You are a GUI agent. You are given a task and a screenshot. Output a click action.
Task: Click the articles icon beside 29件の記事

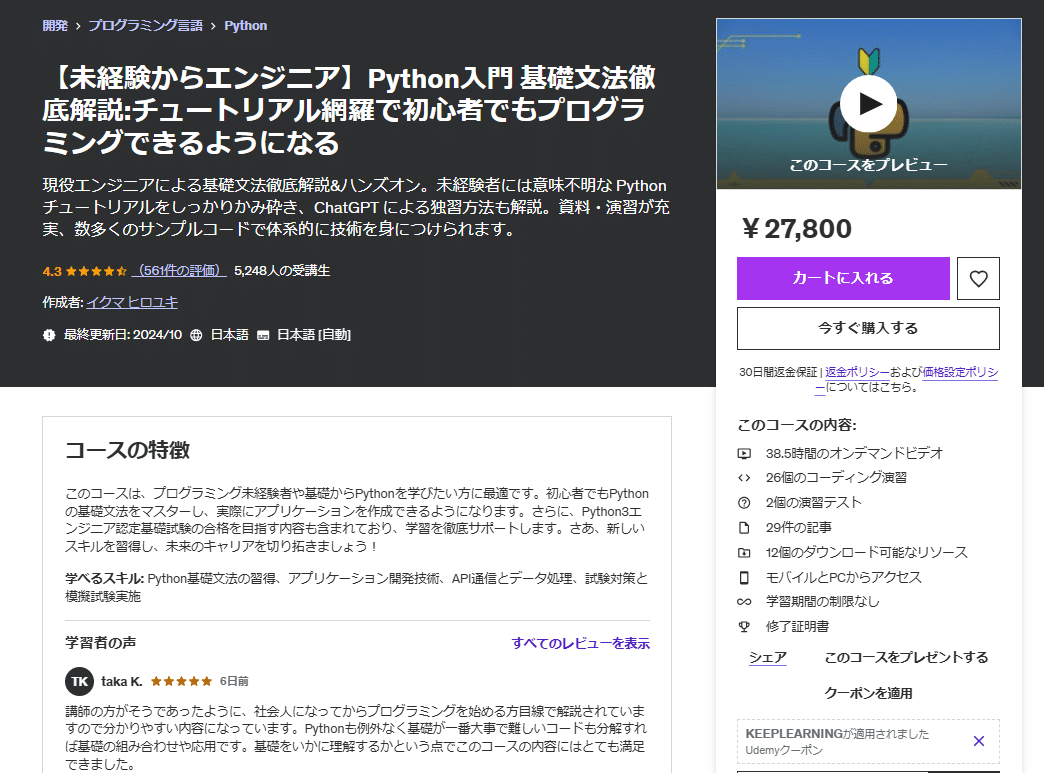[743, 527]
